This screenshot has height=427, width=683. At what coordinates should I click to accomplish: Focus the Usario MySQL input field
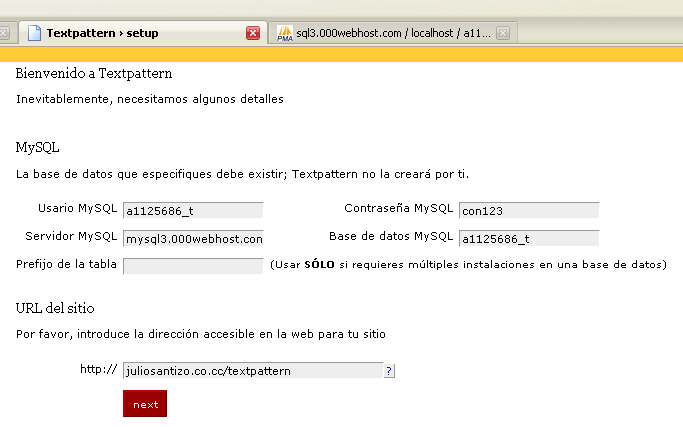click(x=193, y=210)
